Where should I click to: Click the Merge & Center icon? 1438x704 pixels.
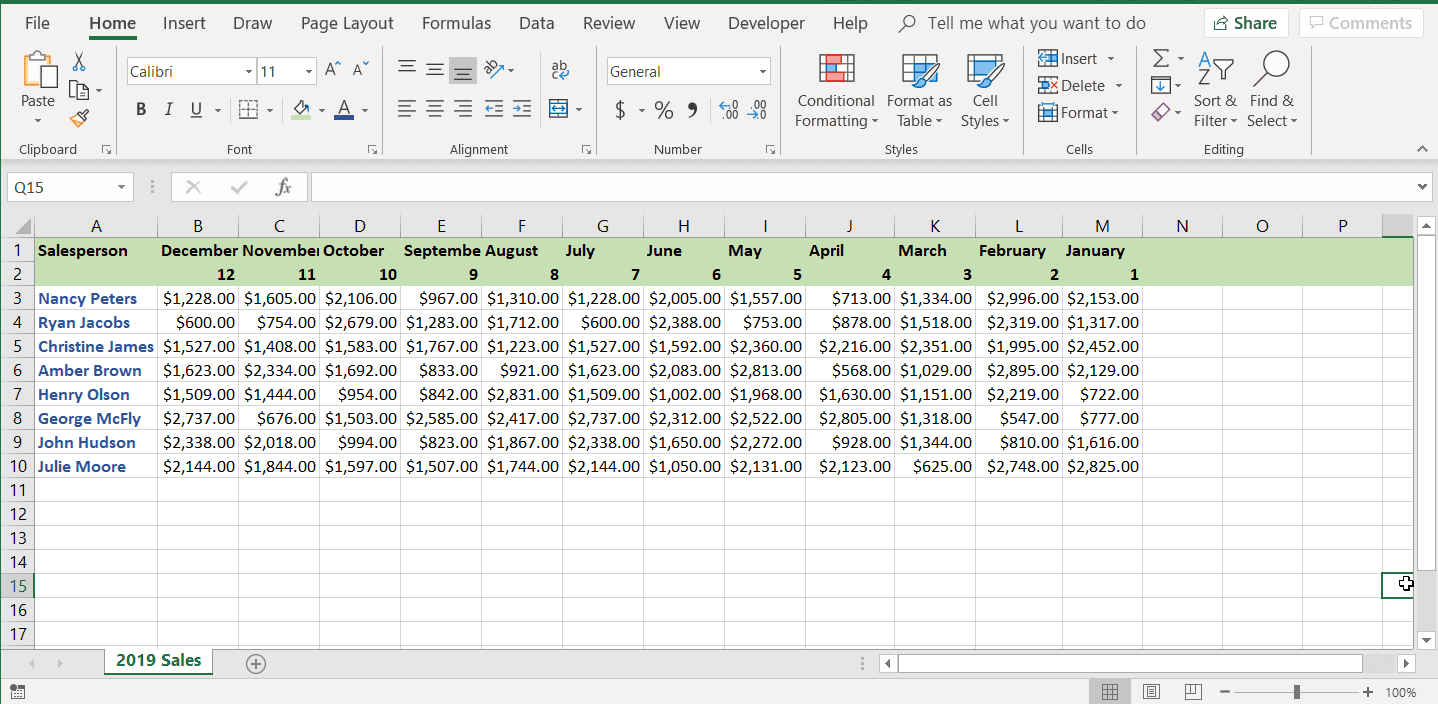(559, 109)
